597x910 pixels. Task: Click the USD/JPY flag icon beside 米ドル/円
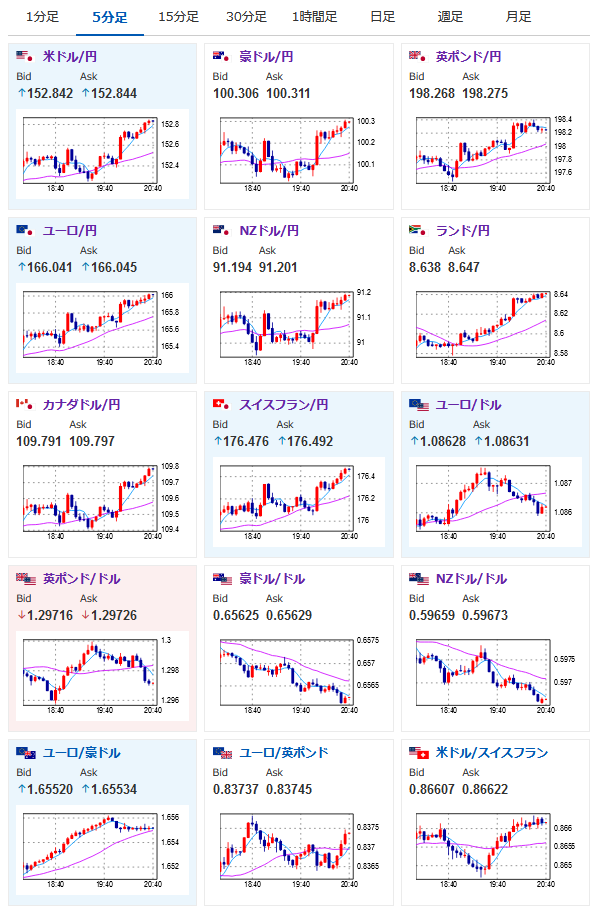coord(24,56)
